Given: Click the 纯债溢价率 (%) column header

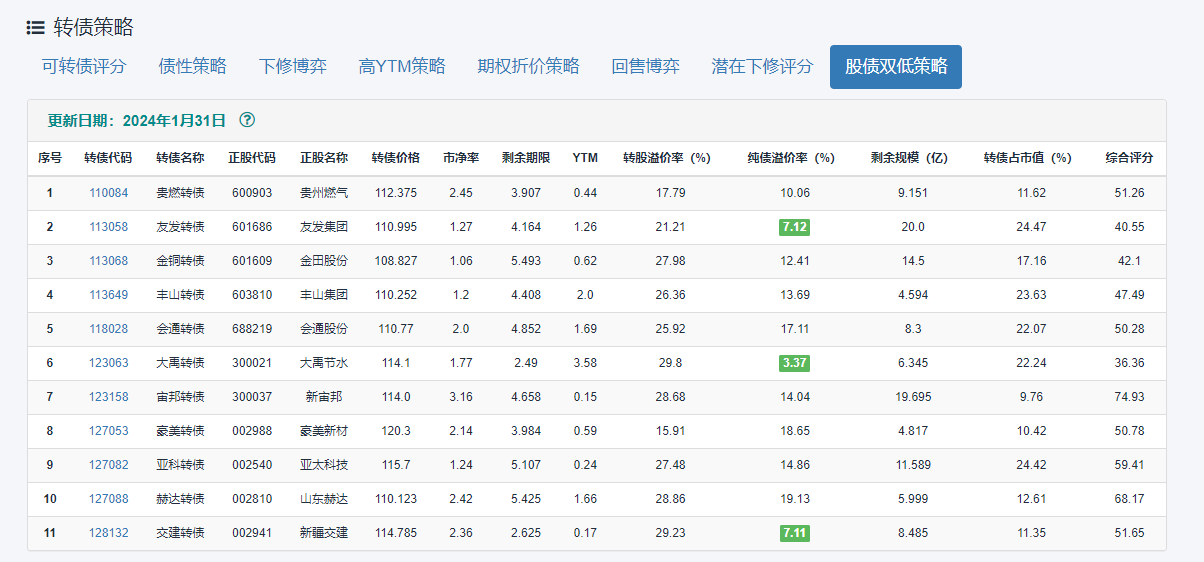Looking at the screenshot, I should click(790, 158).
